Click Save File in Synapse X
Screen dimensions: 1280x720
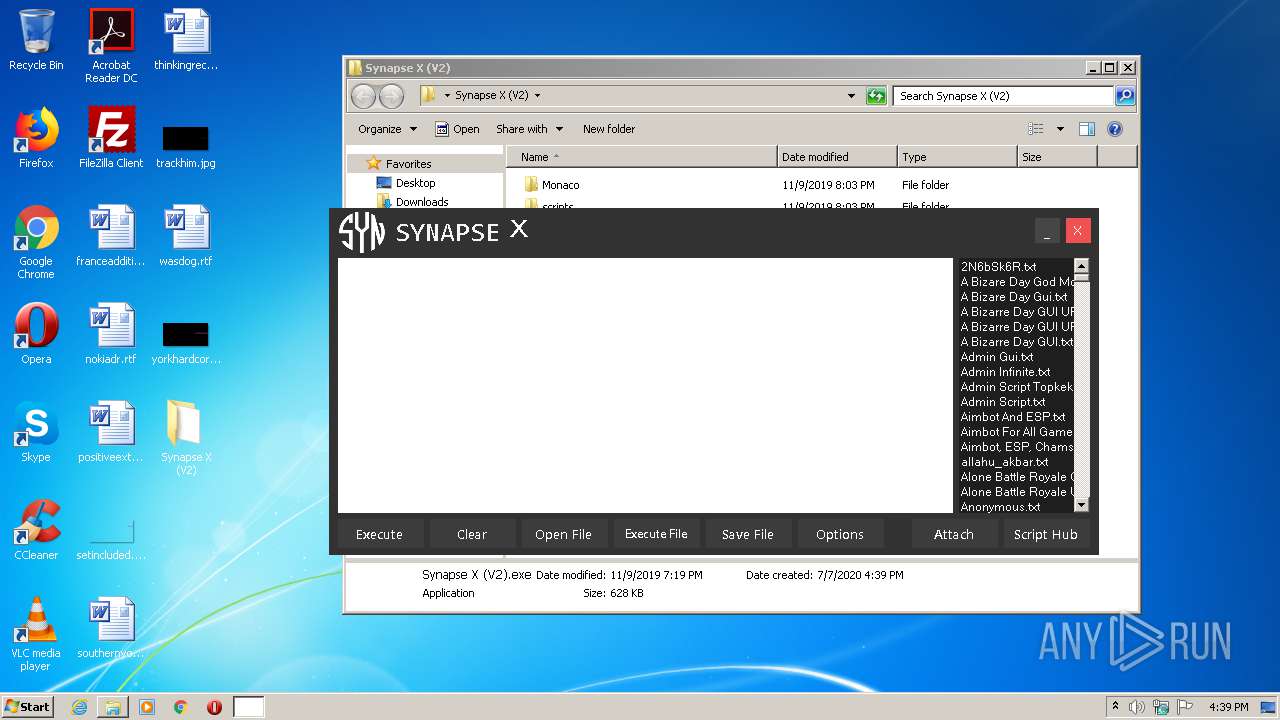(748, 534)
